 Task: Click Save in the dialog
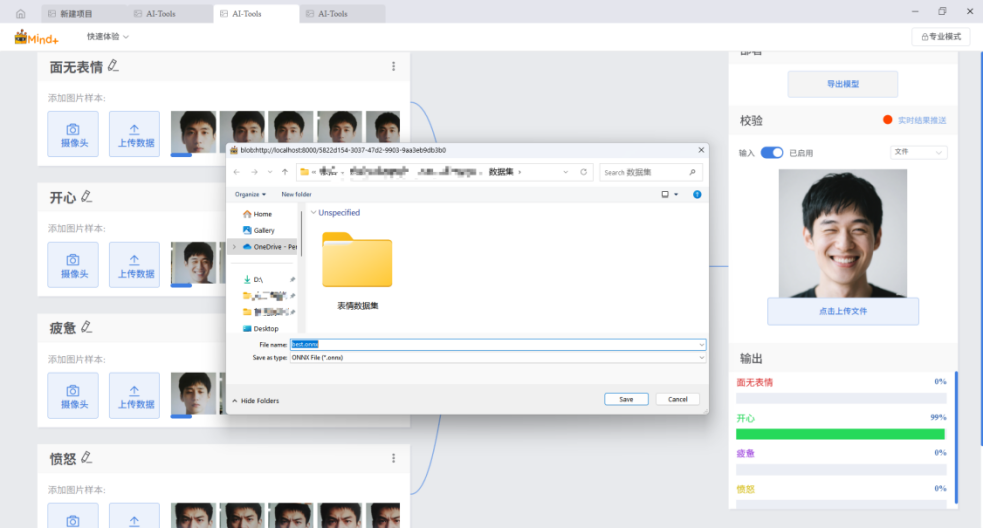626,399
